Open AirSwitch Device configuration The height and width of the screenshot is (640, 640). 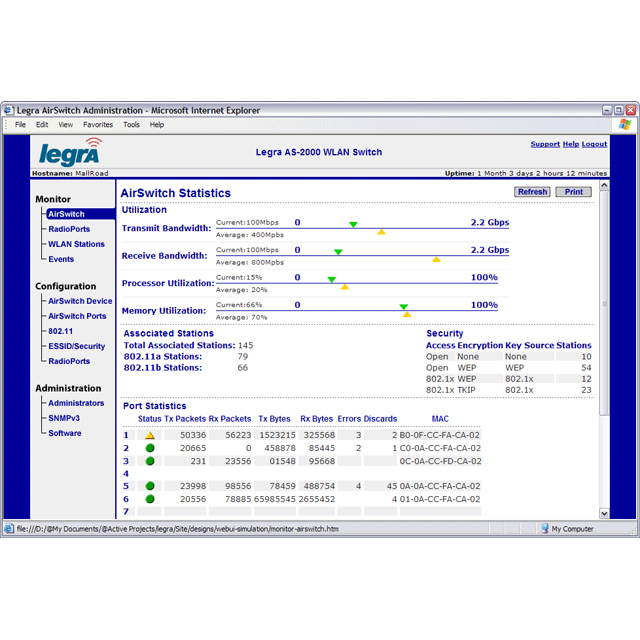[80, 301]
